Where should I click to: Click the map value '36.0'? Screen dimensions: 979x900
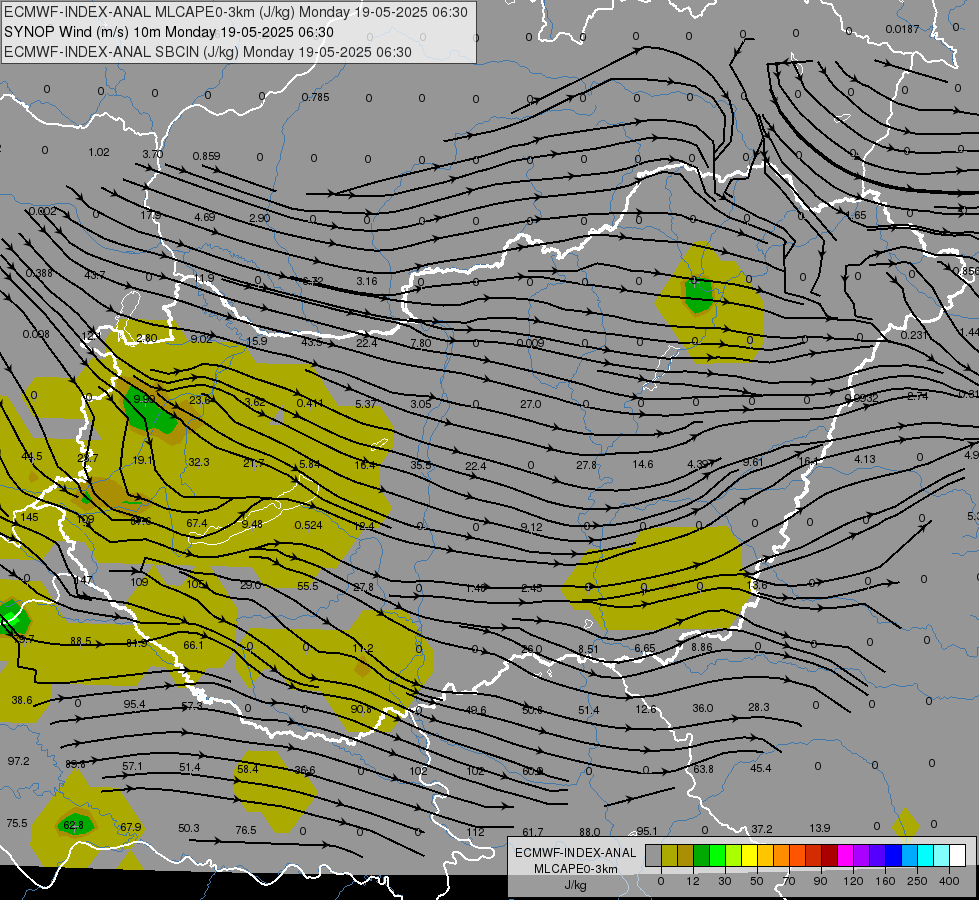(x=702, y=708)
